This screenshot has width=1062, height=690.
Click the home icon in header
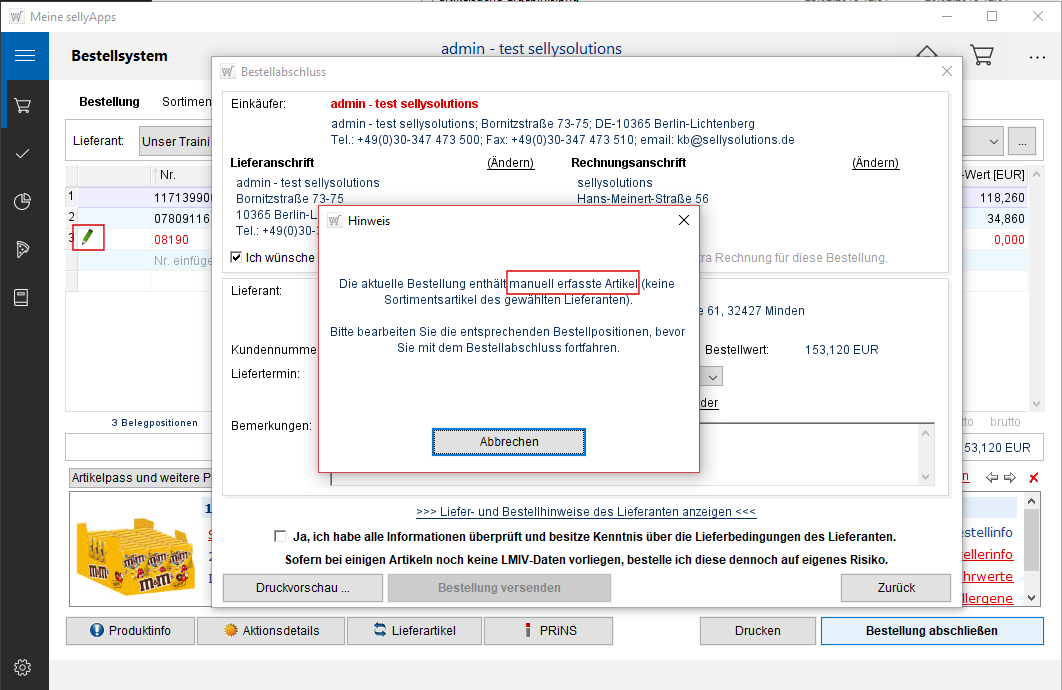(927, 53)
